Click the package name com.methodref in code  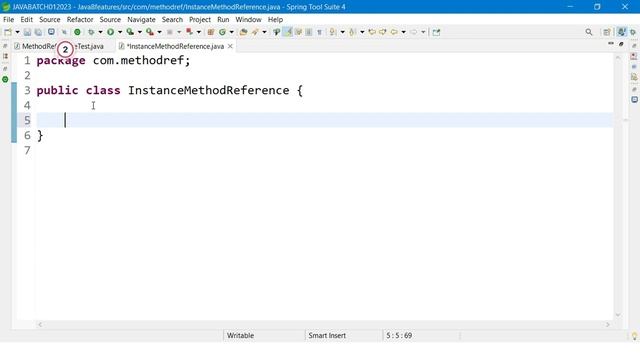pos(138,60)
